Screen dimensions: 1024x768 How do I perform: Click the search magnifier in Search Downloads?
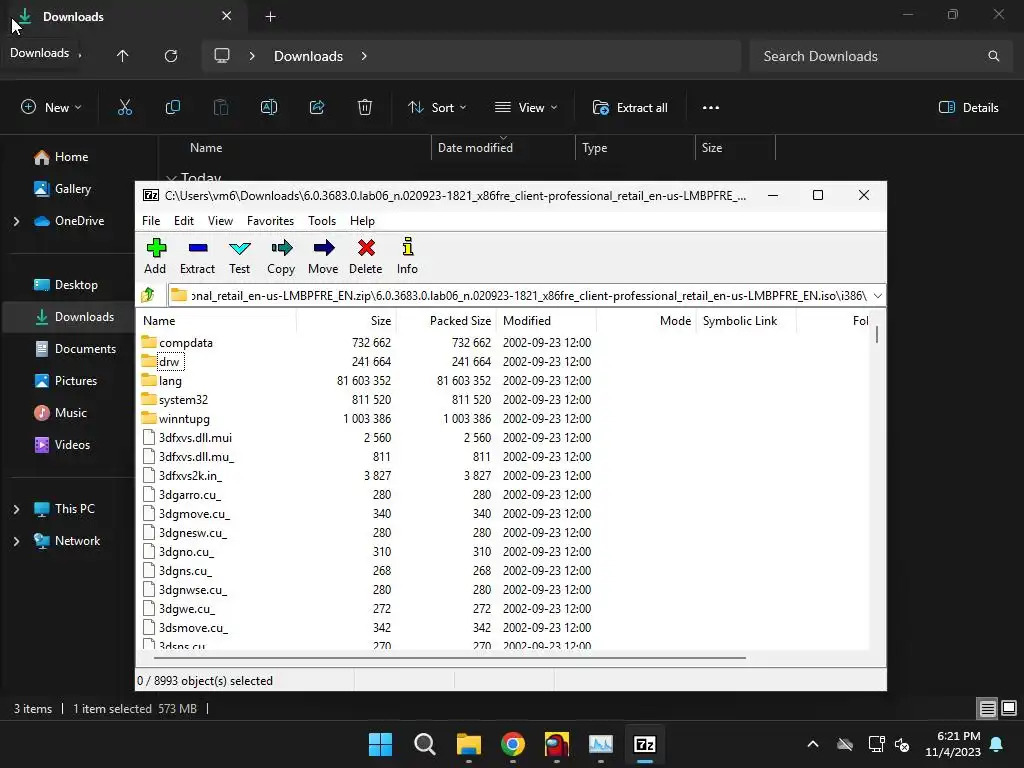pyautogui.click(x=993, y=56)
